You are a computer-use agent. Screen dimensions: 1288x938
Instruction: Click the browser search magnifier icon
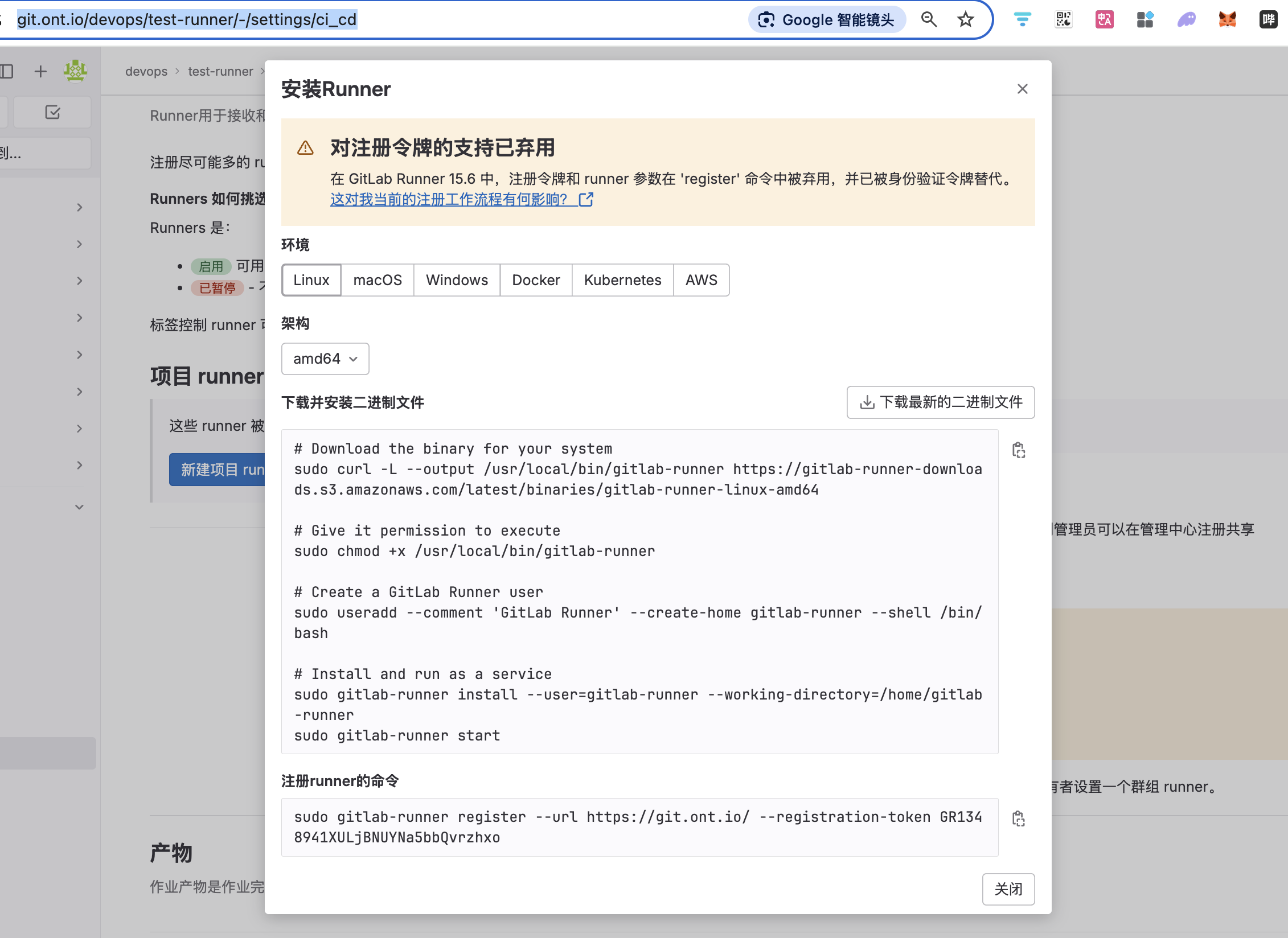929,20
